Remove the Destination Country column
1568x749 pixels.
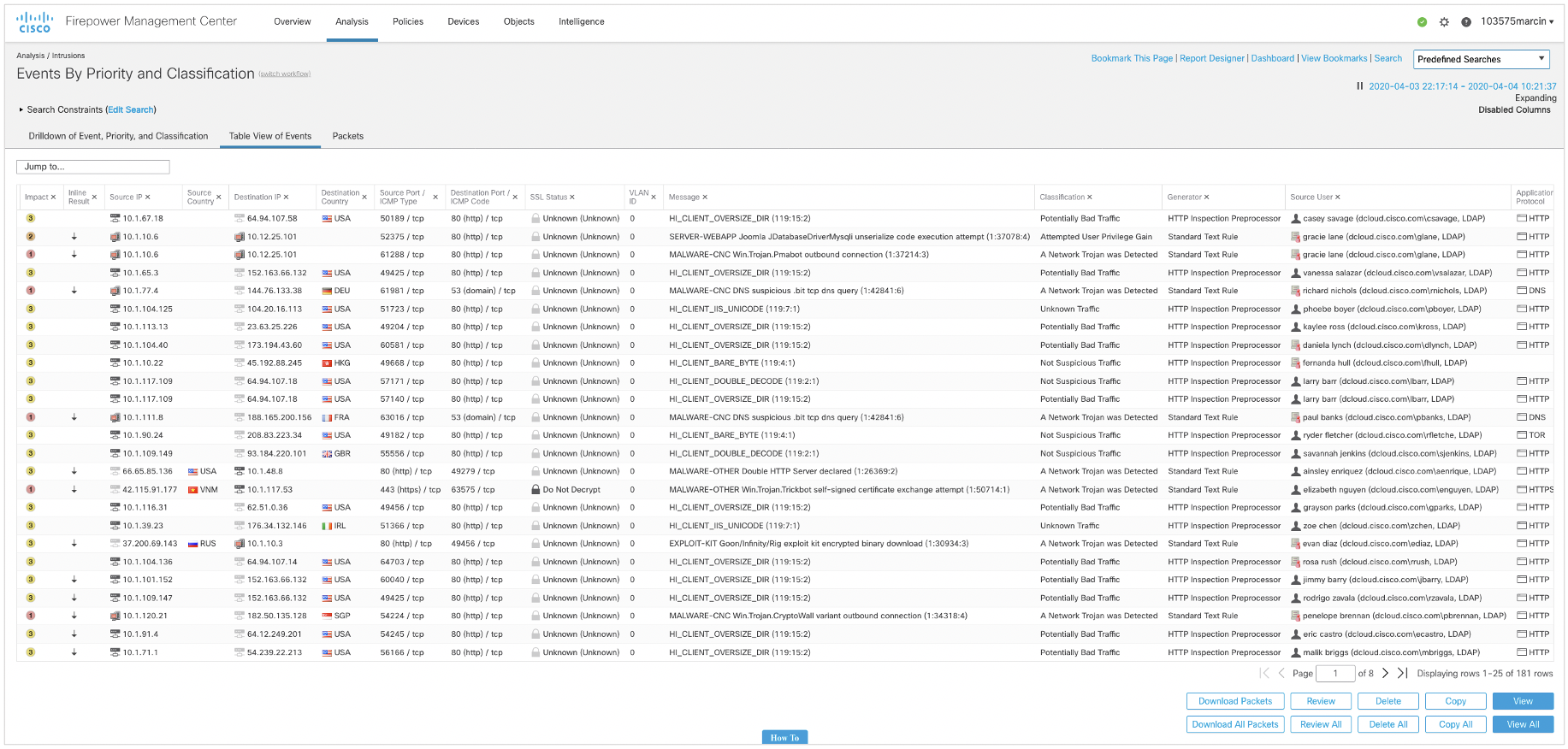click(x=364, y=198)
